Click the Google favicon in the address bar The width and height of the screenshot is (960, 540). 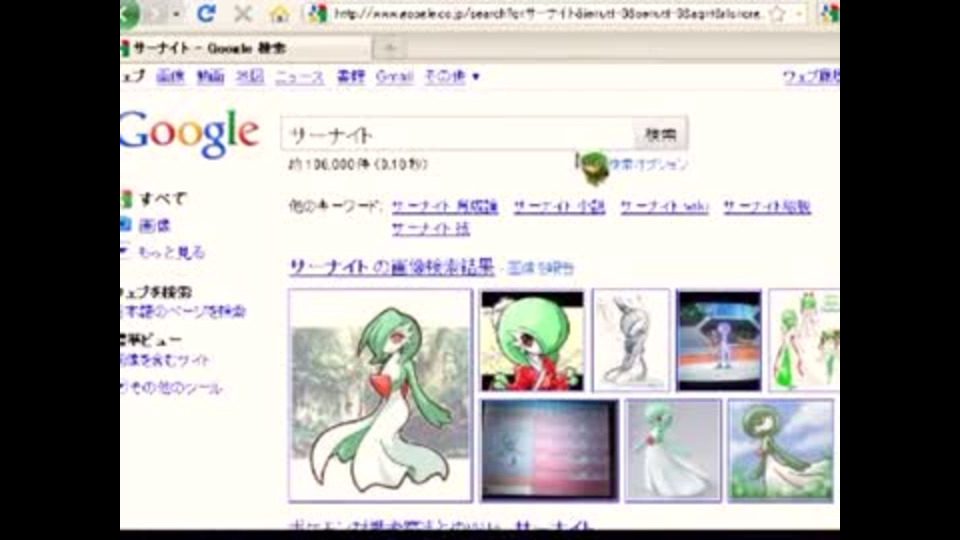point(318,13)
